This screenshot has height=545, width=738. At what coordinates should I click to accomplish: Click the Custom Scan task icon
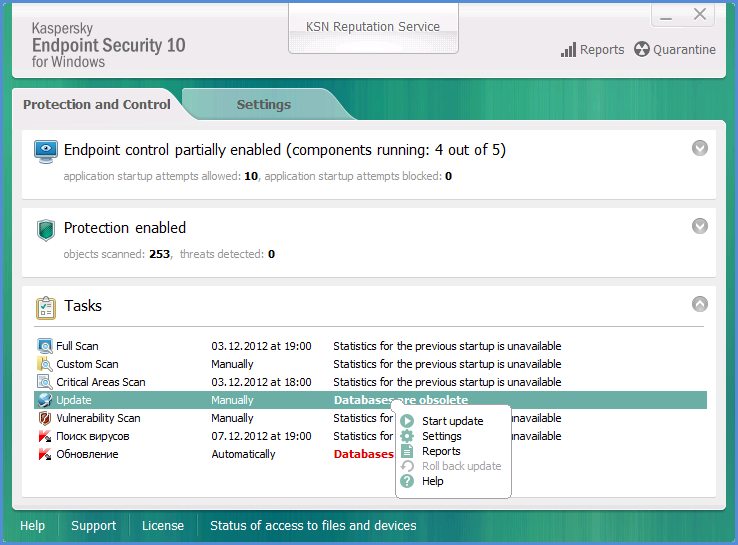[x=45, y=365]
